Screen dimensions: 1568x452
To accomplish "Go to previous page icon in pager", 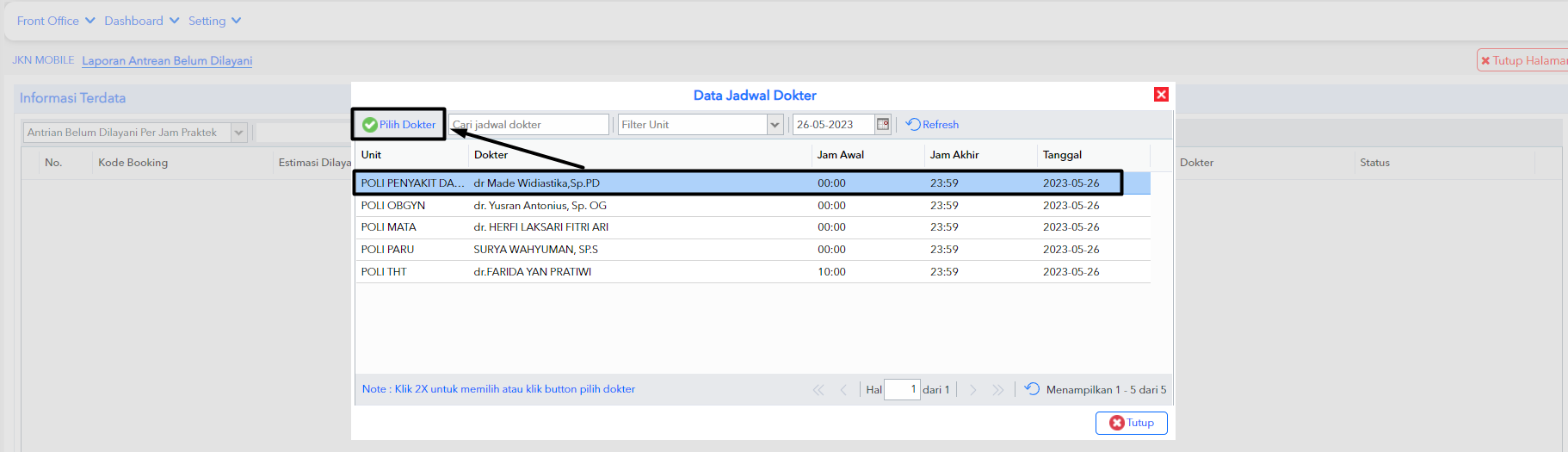I will [x=843, y=390].
